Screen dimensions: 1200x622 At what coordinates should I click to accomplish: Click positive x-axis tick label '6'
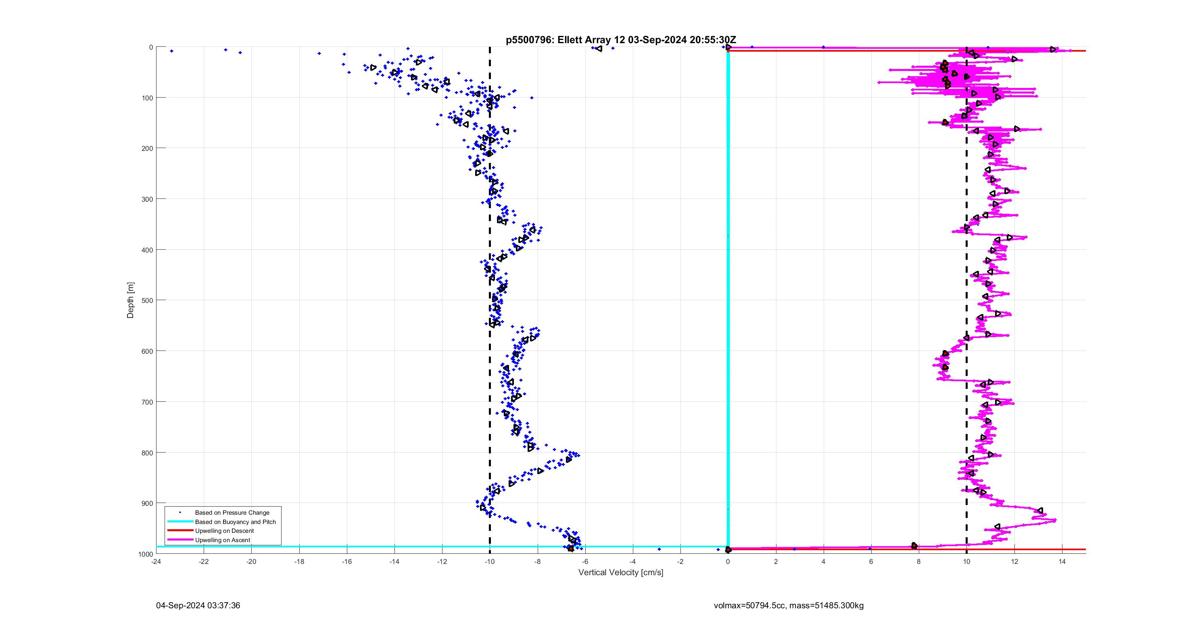coord(871,561)
